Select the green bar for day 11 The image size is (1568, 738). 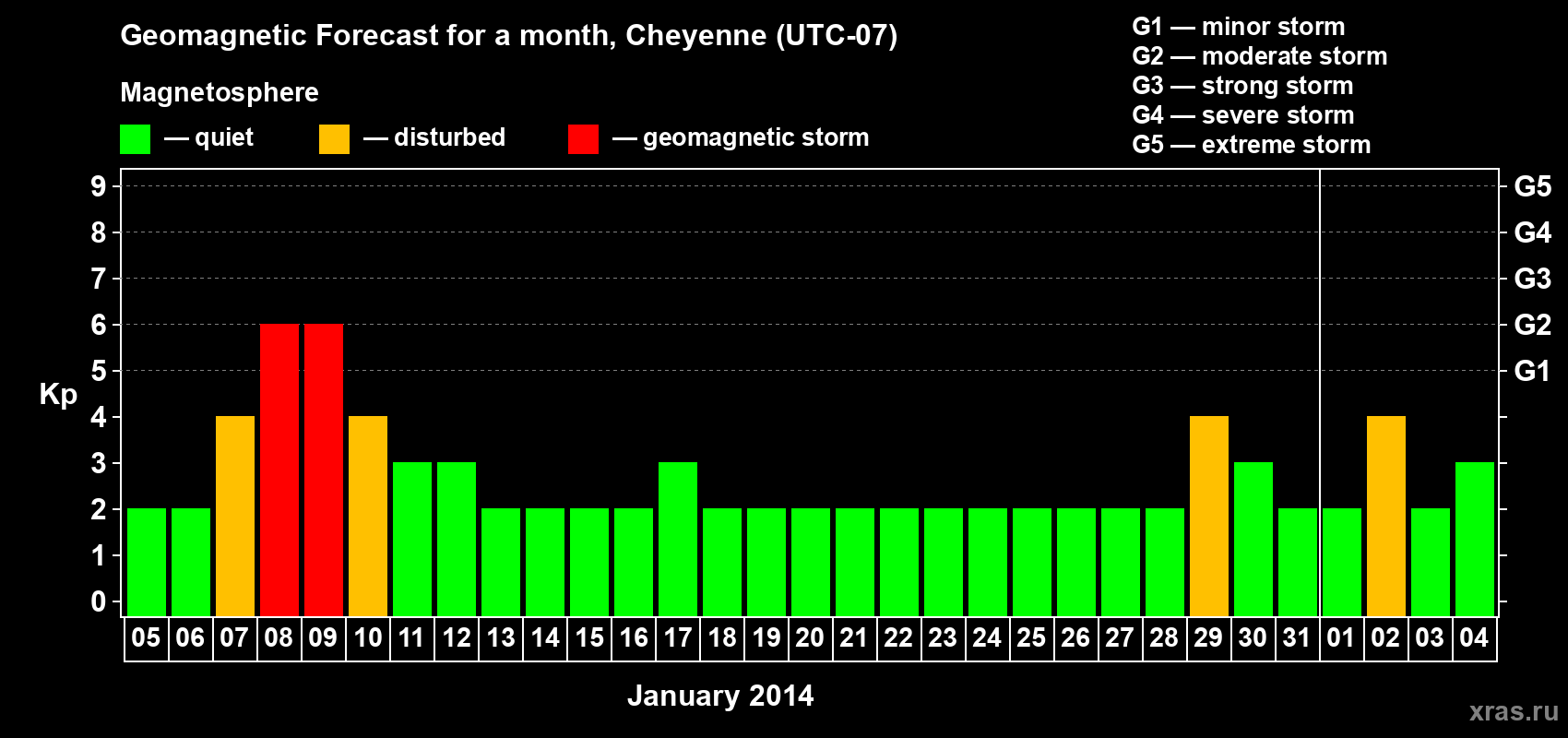pos(412,539)
